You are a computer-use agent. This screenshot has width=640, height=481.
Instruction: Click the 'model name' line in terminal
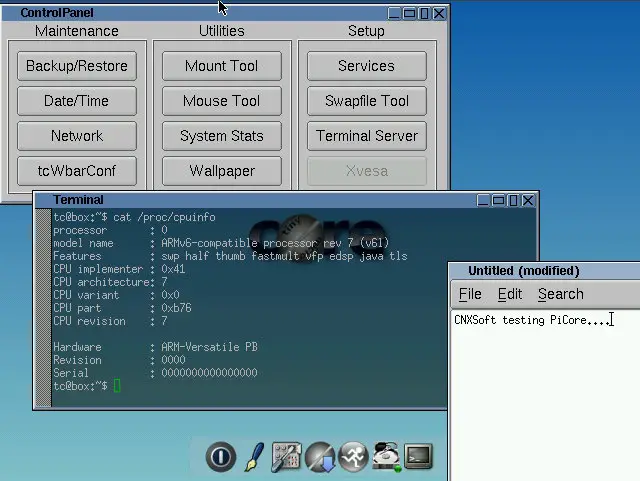tap(221, 243)
